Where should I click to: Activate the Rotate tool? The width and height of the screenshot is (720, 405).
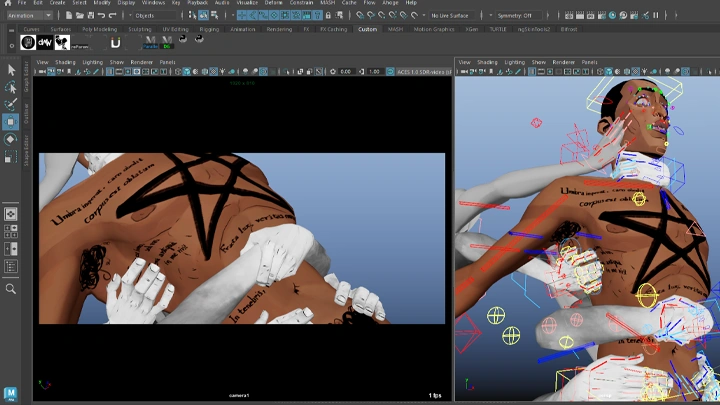11,139
